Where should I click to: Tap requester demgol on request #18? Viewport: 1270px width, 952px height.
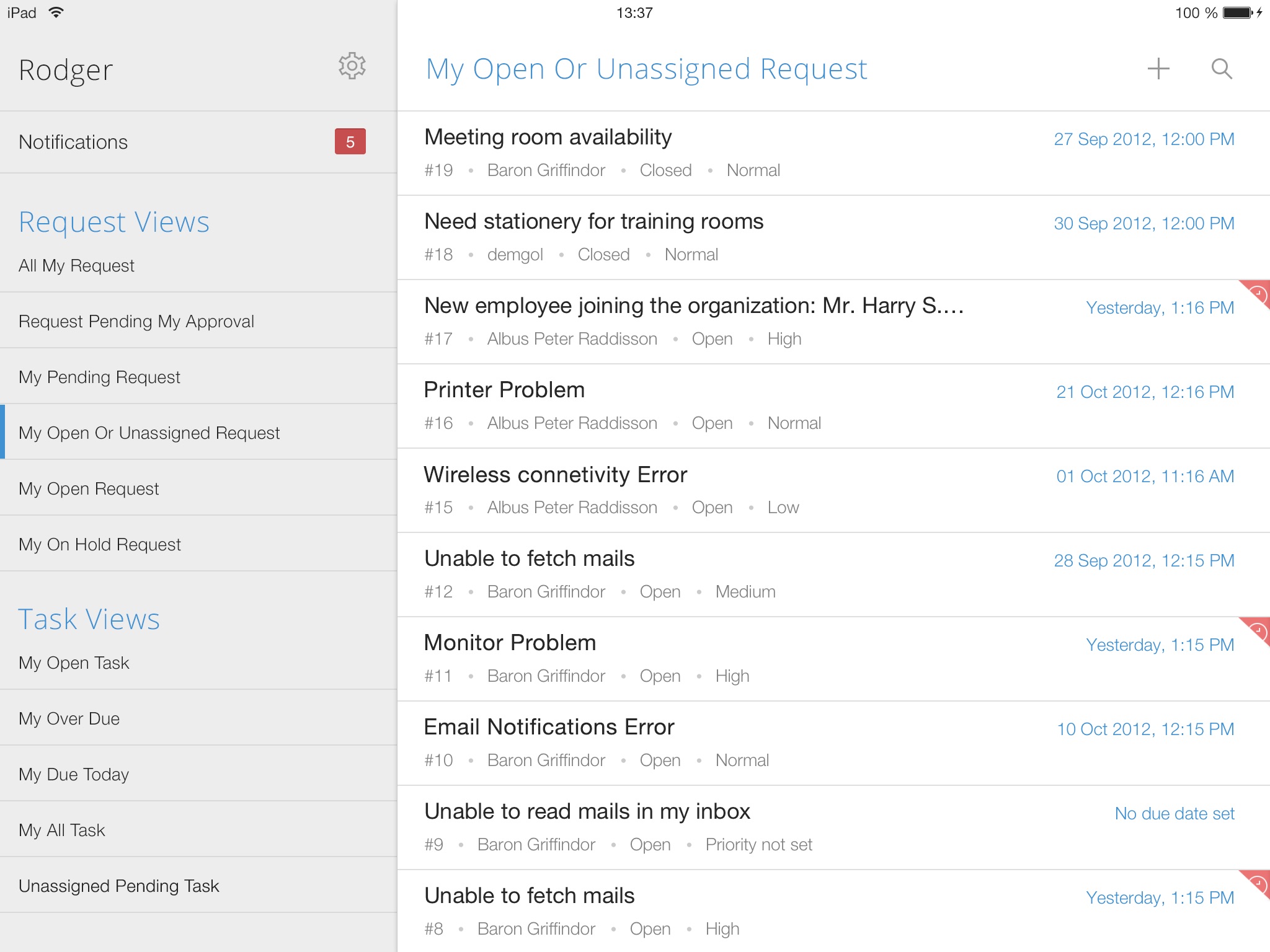[x=515, y=255]
